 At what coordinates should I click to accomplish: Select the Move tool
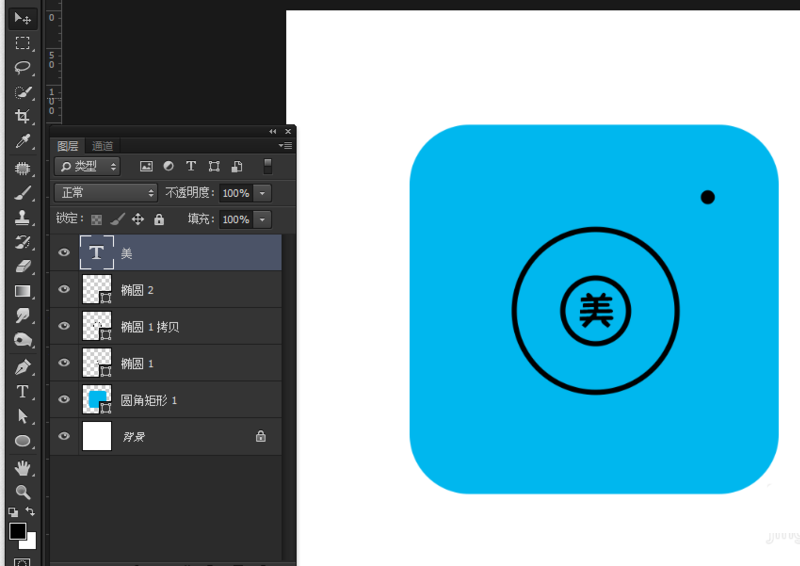pyautogui.click(x=22, y=18)
